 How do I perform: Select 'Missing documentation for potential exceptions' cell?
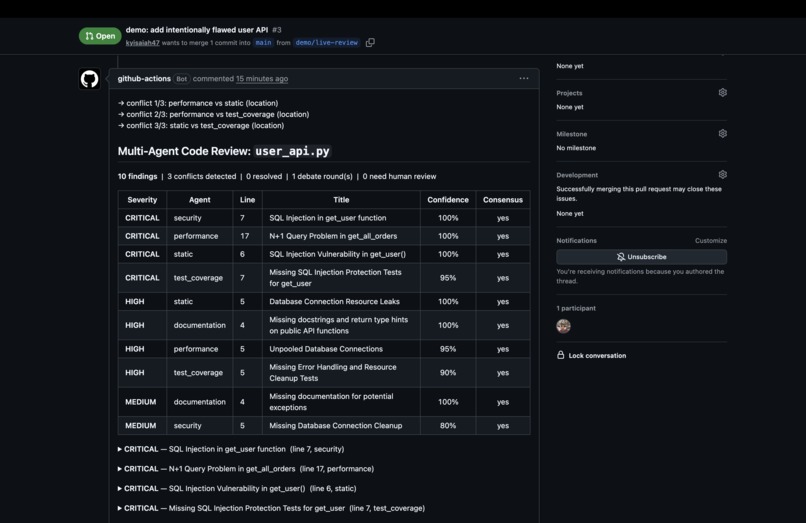point(341,402)
